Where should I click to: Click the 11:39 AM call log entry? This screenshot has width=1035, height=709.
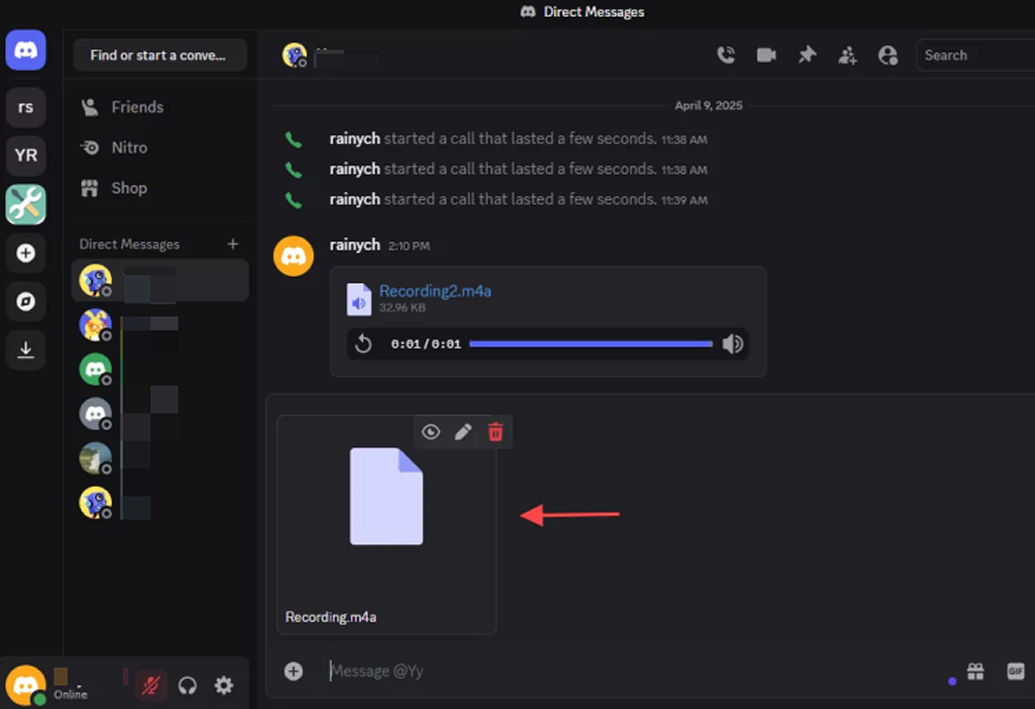(519, 199)
